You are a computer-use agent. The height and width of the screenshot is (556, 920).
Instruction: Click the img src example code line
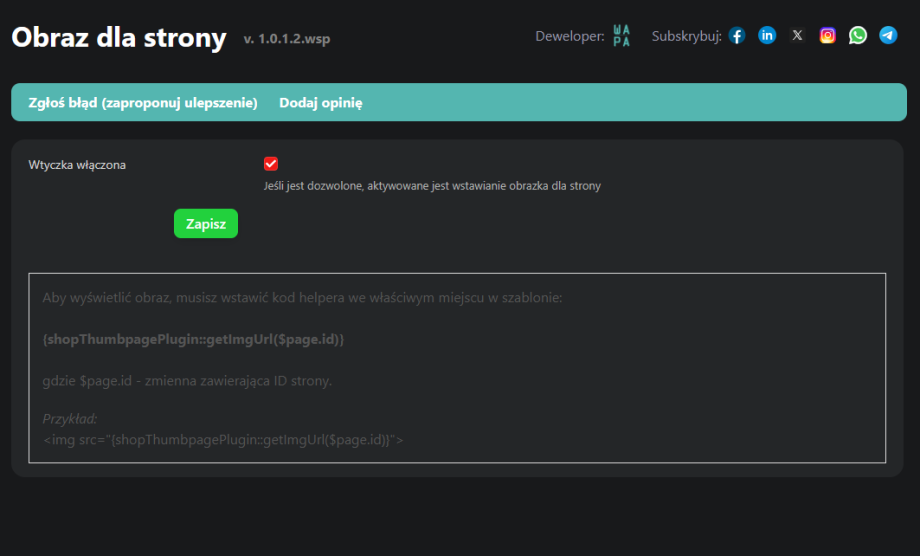coord(223,439)
